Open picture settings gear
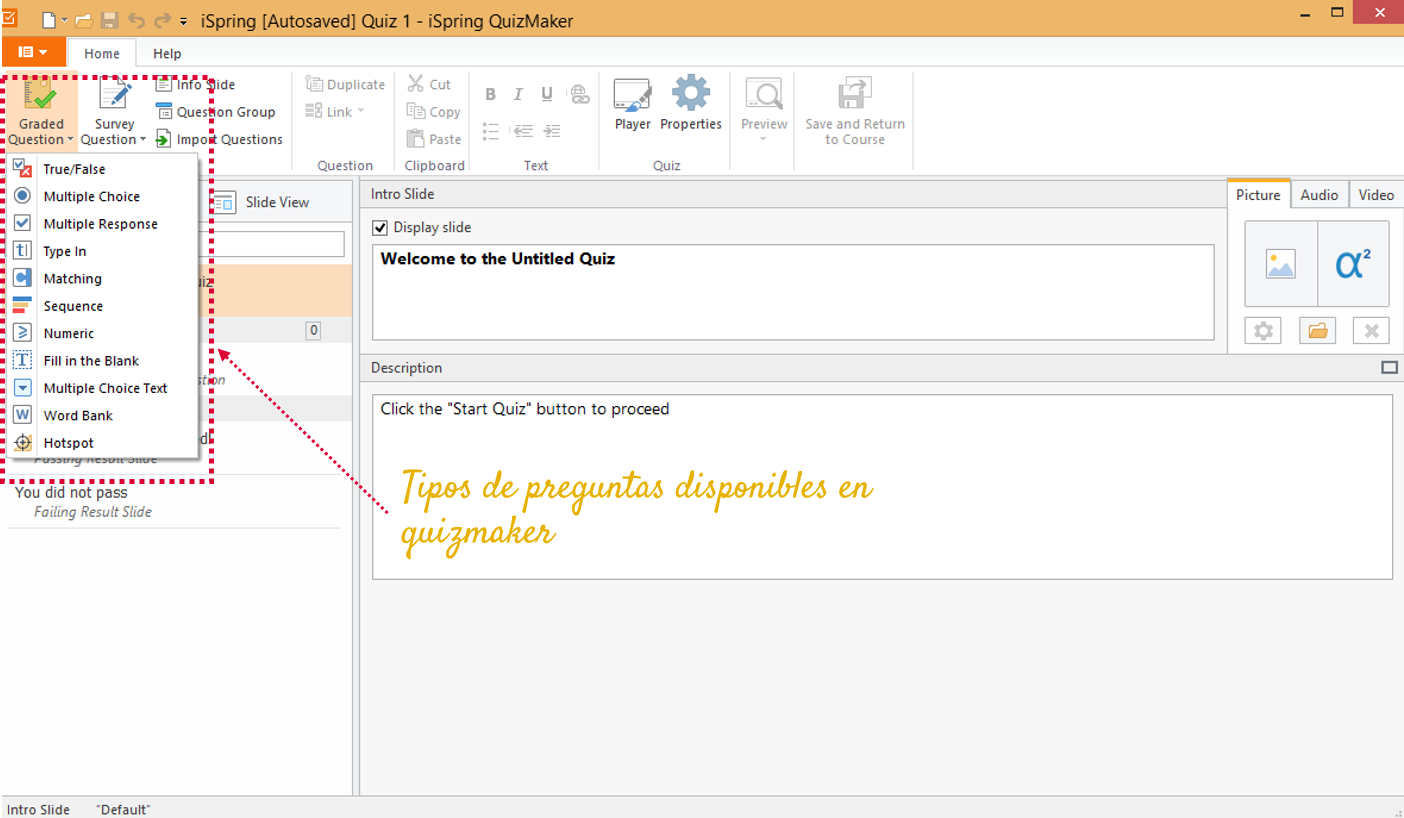Viewport: 1404px width, 818px height. (1264, 331)
